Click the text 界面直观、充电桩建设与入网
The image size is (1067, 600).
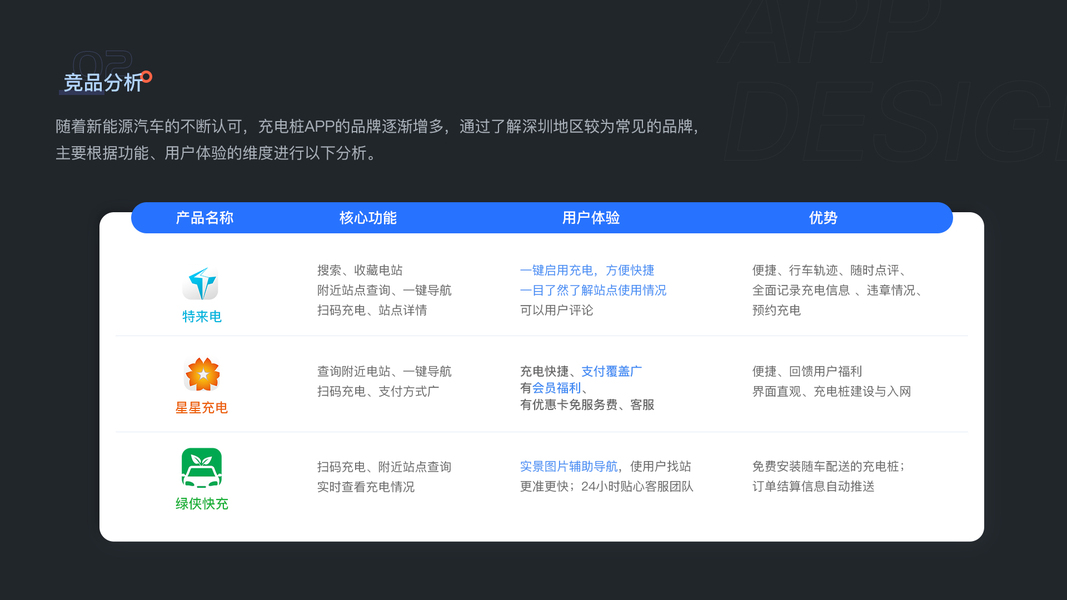point(832,391)
